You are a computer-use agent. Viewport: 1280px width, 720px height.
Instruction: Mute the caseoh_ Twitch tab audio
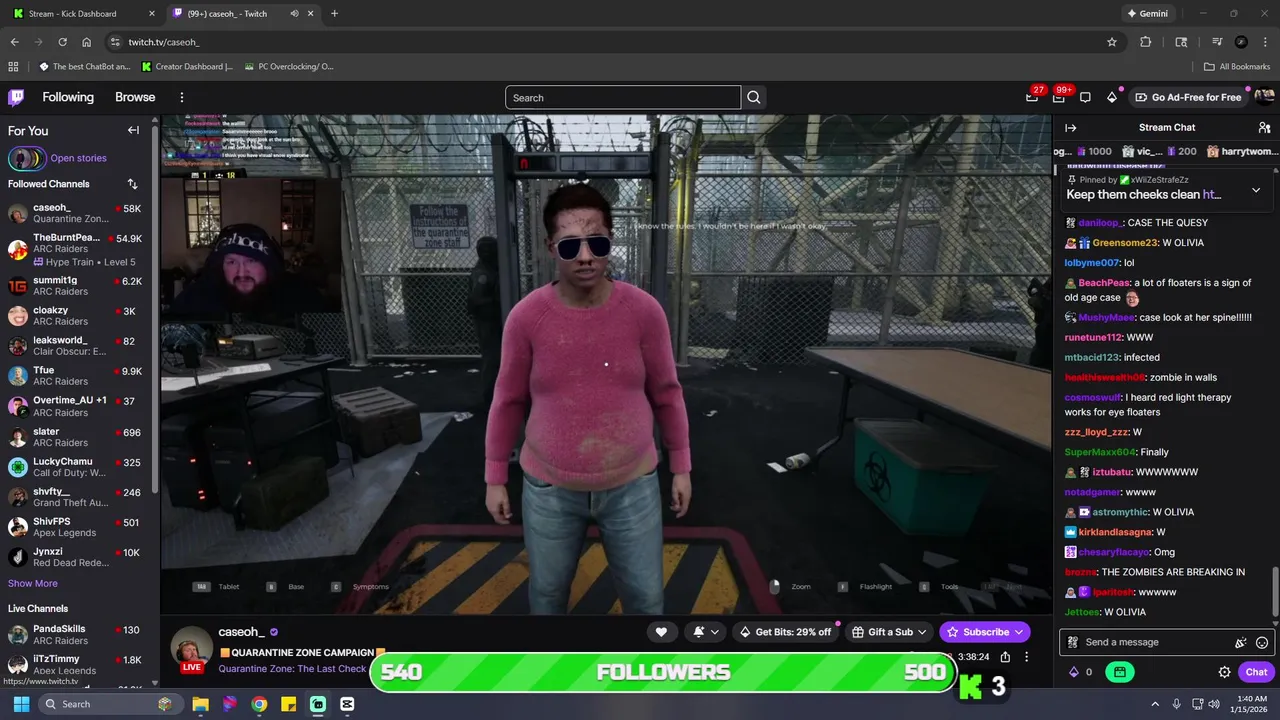tap(294, 14)
